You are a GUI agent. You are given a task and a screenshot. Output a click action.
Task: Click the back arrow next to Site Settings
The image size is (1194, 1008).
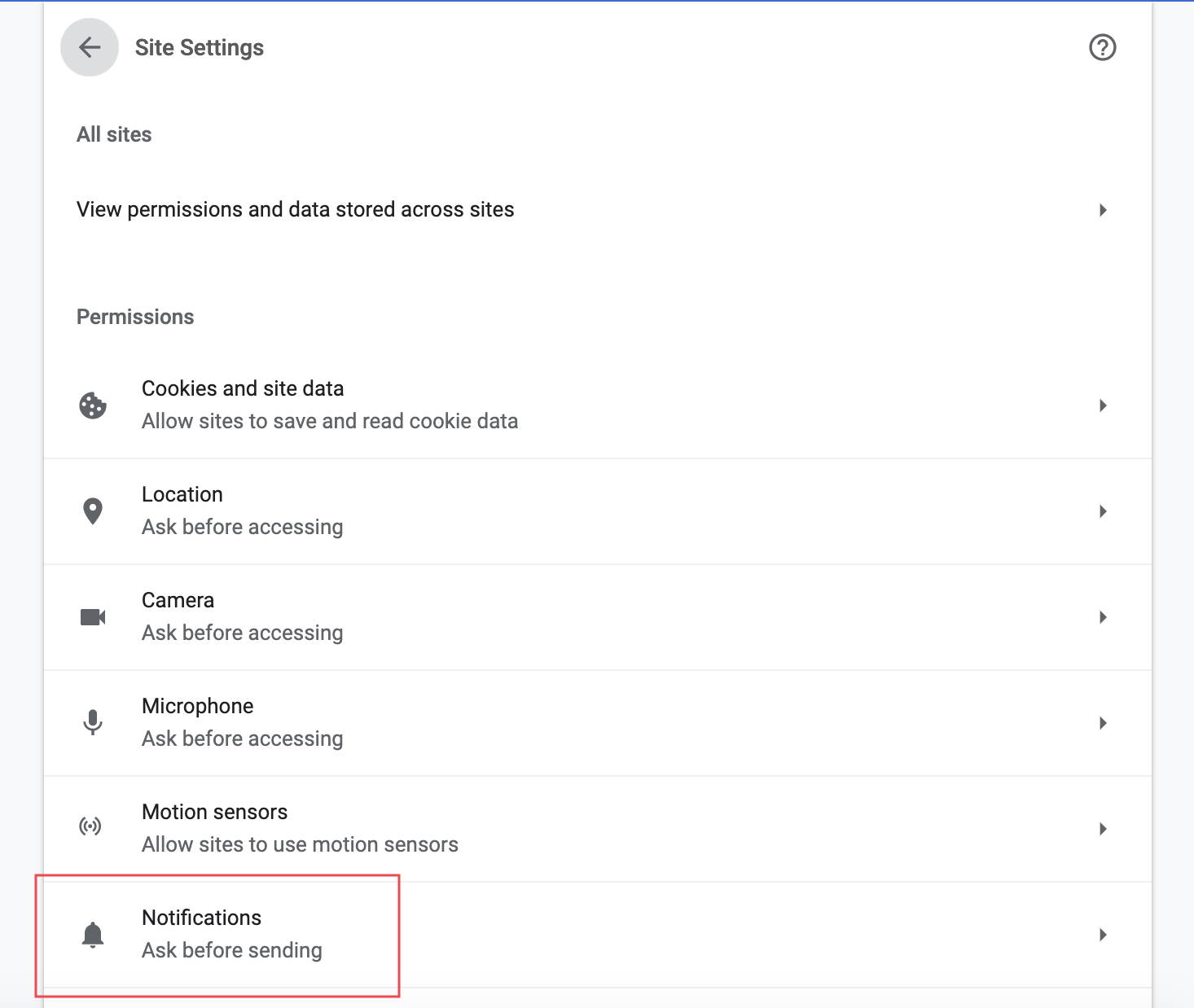(90, 47)
